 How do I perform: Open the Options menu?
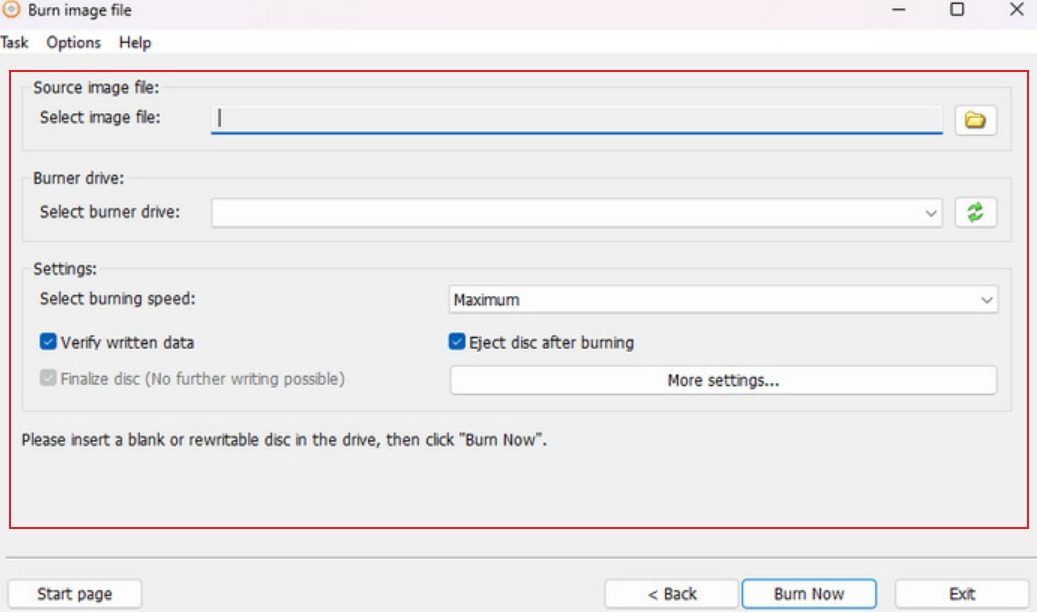[73, 42]
